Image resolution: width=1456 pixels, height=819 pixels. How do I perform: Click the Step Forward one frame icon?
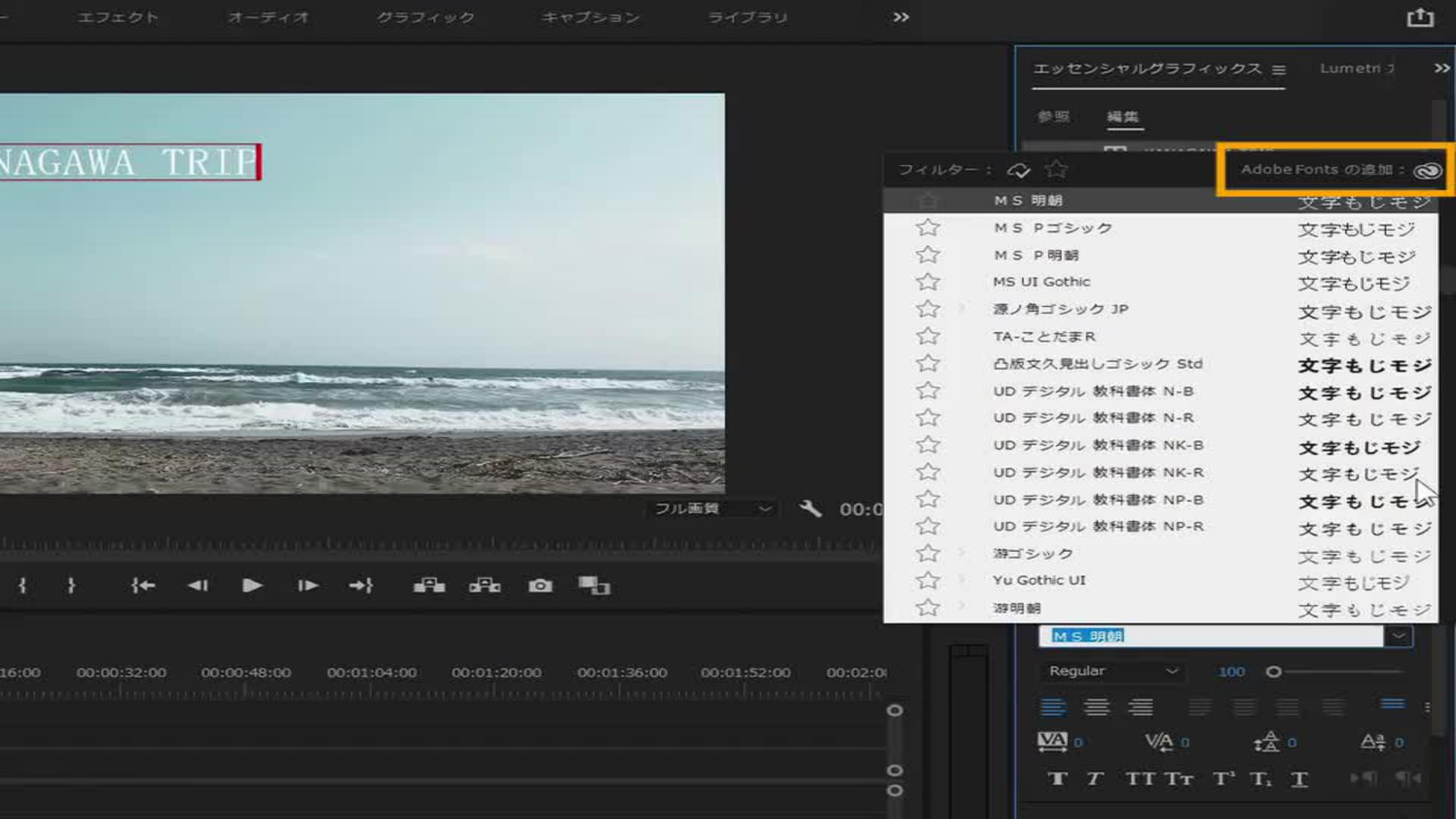307,585
